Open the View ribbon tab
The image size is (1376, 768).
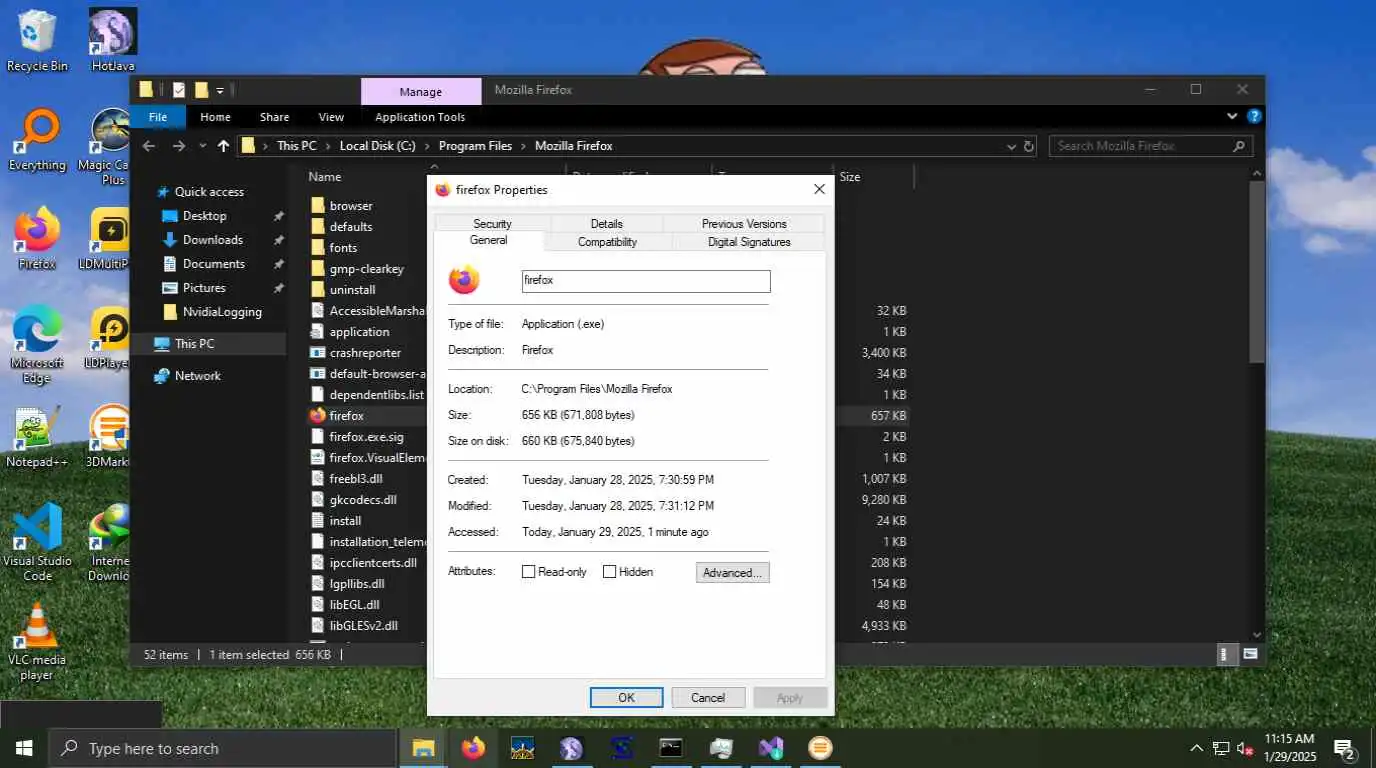(x=331, y=117)
